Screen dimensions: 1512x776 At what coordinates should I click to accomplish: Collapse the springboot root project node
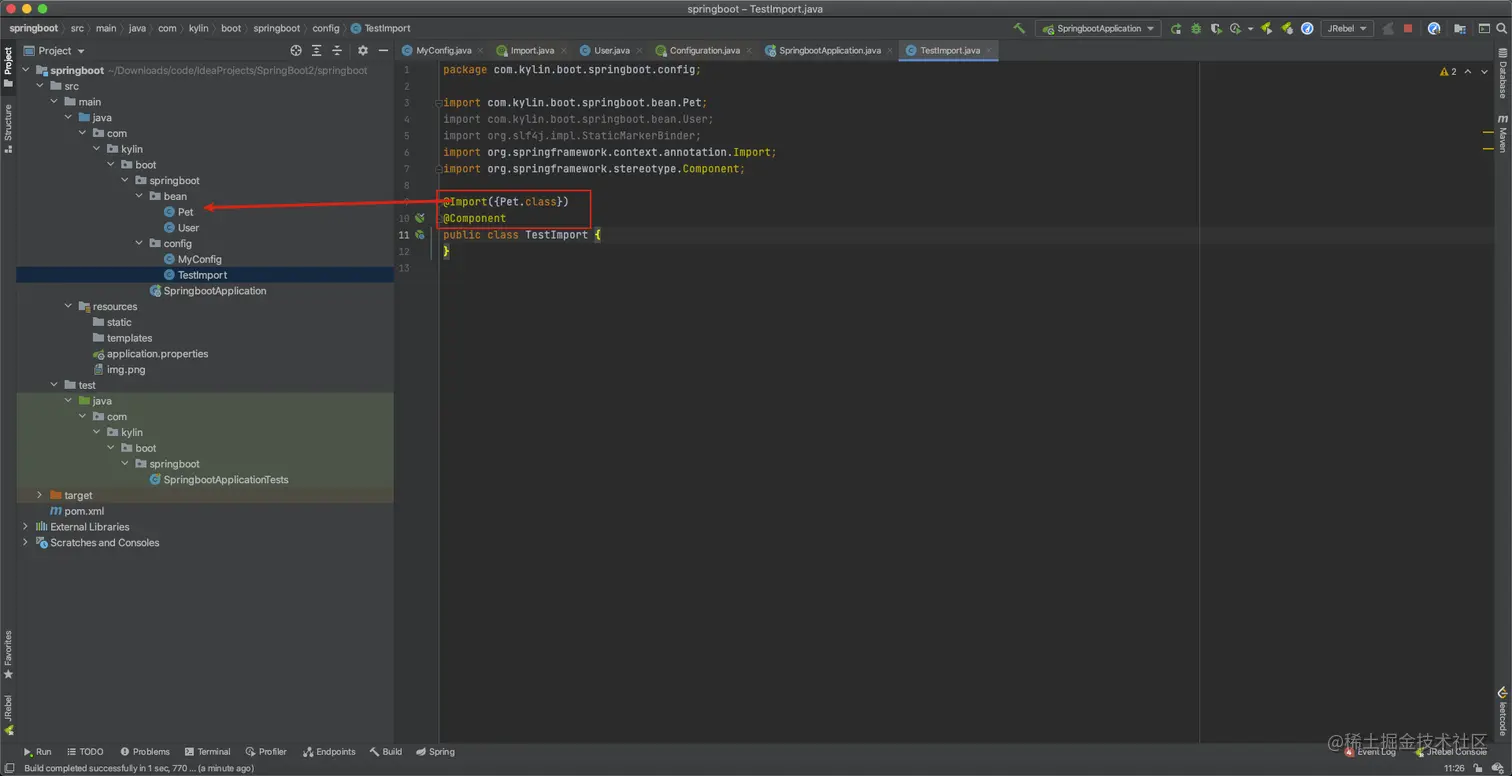point(25,71)
